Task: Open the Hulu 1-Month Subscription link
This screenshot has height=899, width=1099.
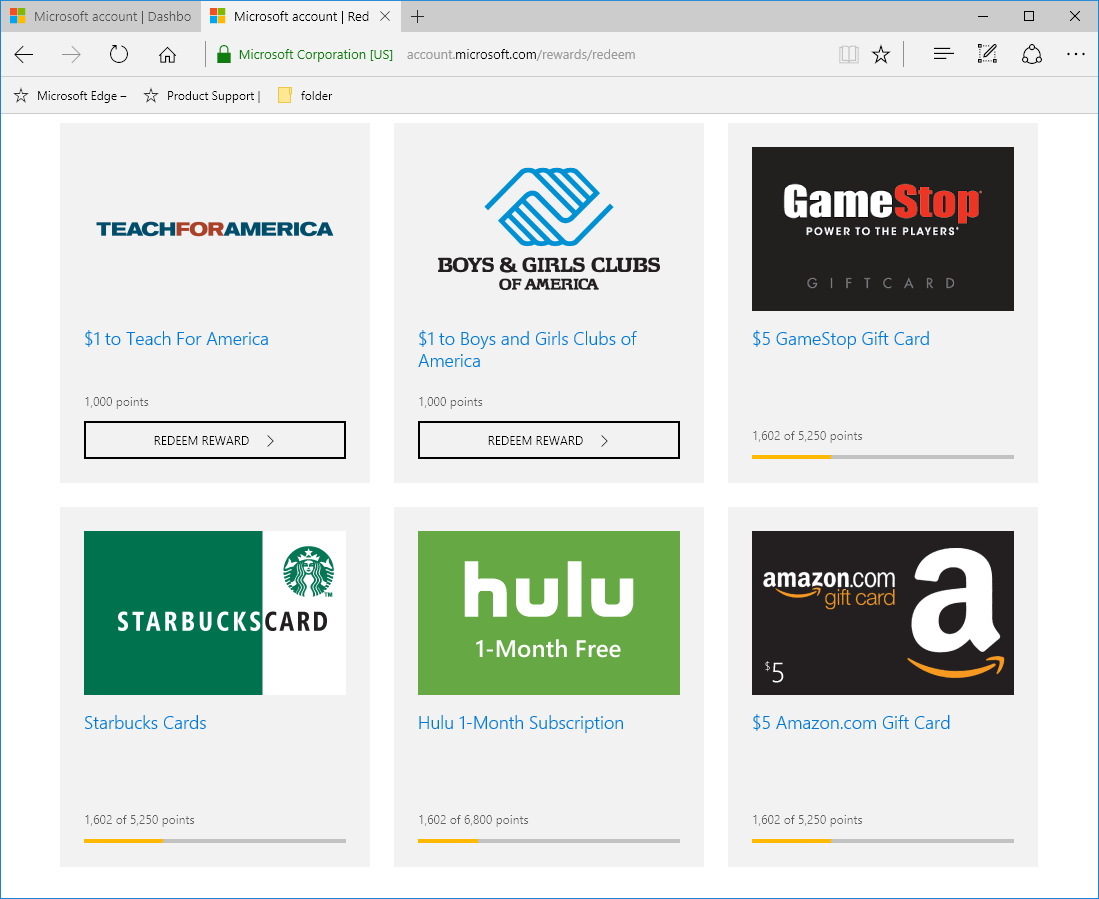Action: coord(521,723)
